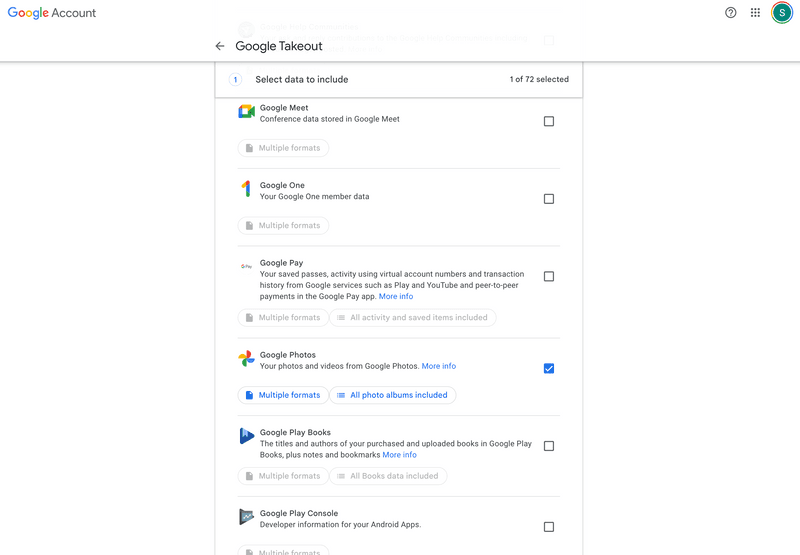This screenshot has width=800, height=555.
Task: Tick the Google Pay checkbox
Action: coord(549,277)
